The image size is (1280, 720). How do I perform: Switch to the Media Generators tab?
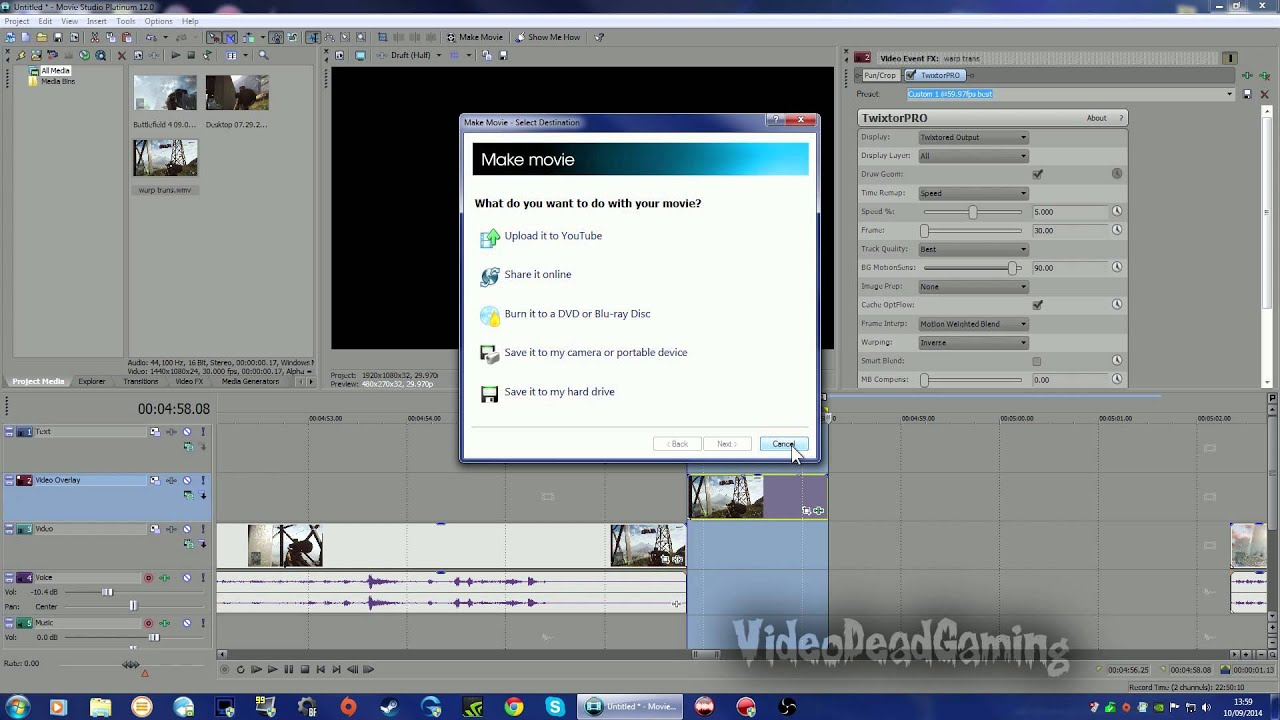point(250,381)
